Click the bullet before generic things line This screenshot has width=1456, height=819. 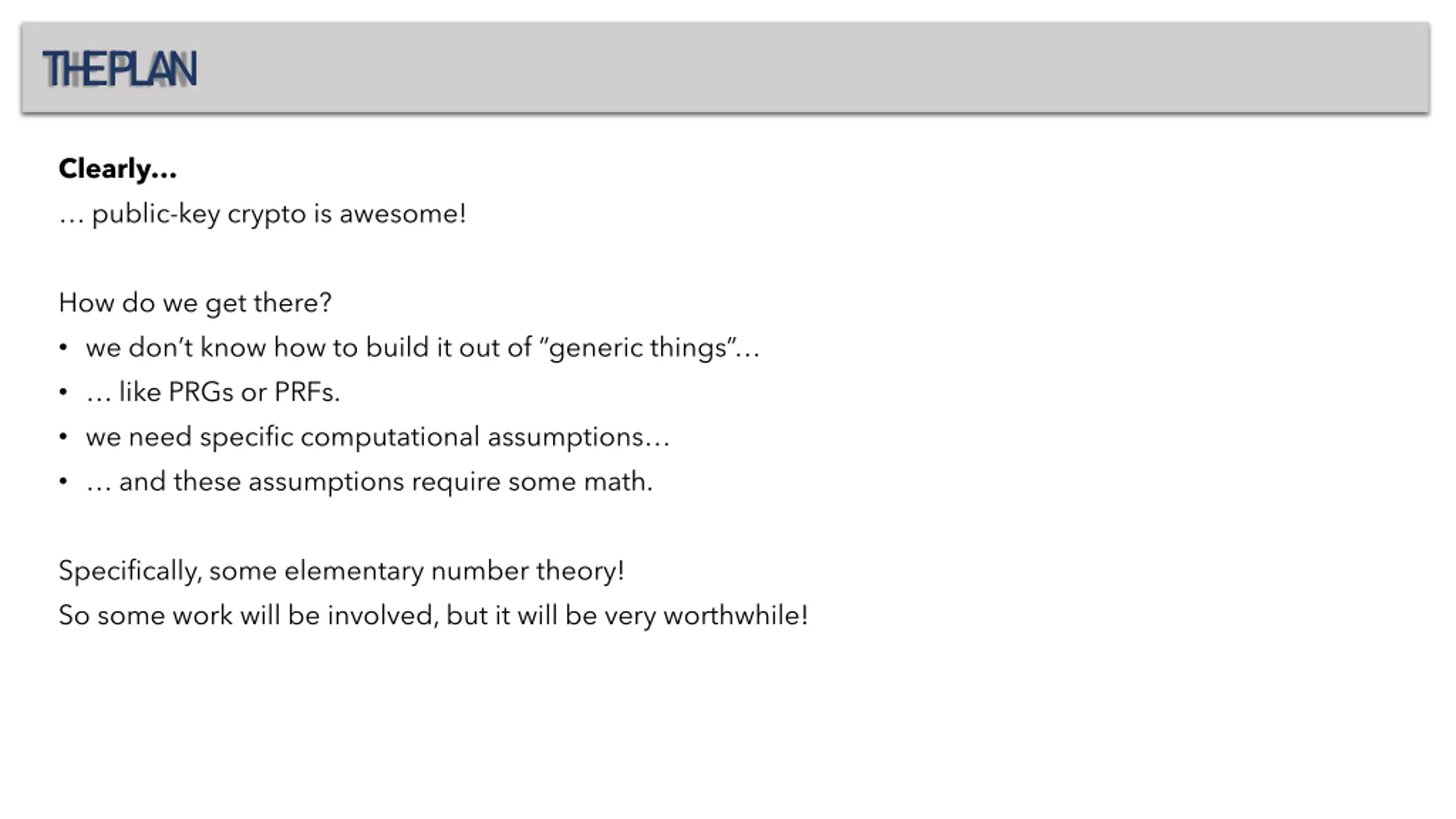[63, 347]
